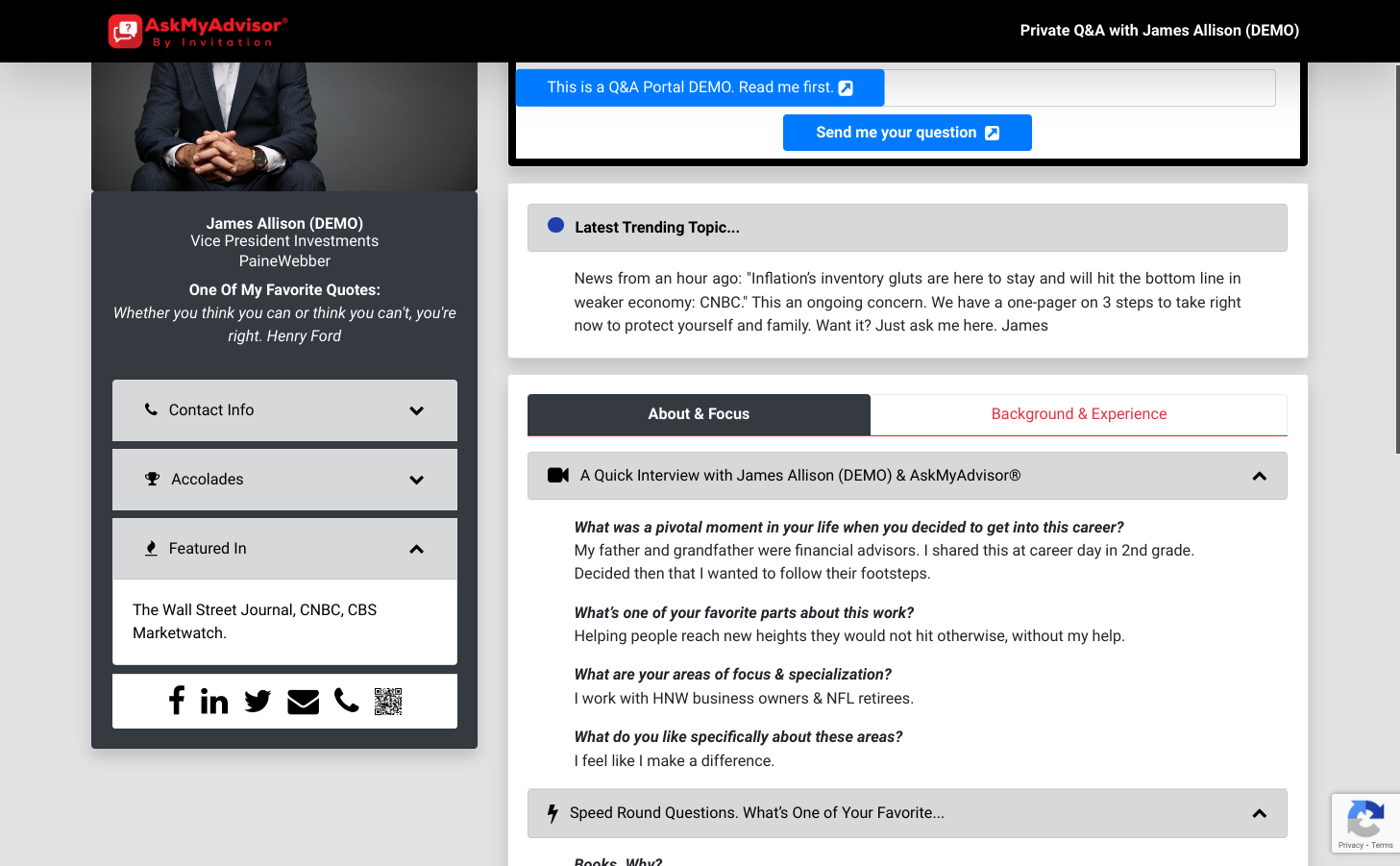Screen dimensions: 1400x866
Task: Open the QR code icon
Action: pyautogui.click(x=388, y=702)
